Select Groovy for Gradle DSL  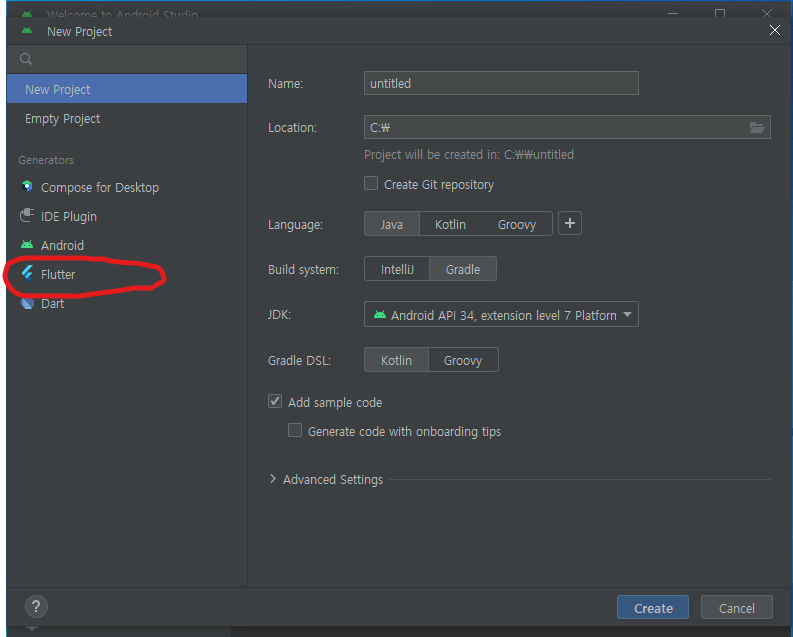pos(463,360)
